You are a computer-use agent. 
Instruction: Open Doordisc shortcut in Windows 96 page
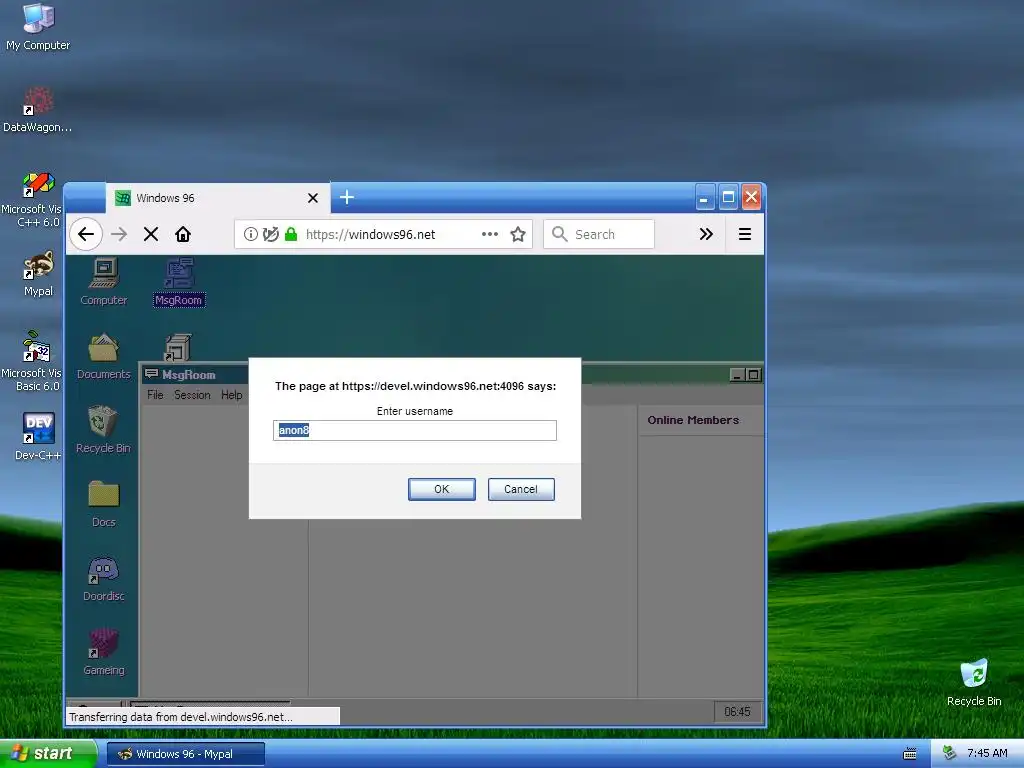[103, 578]
